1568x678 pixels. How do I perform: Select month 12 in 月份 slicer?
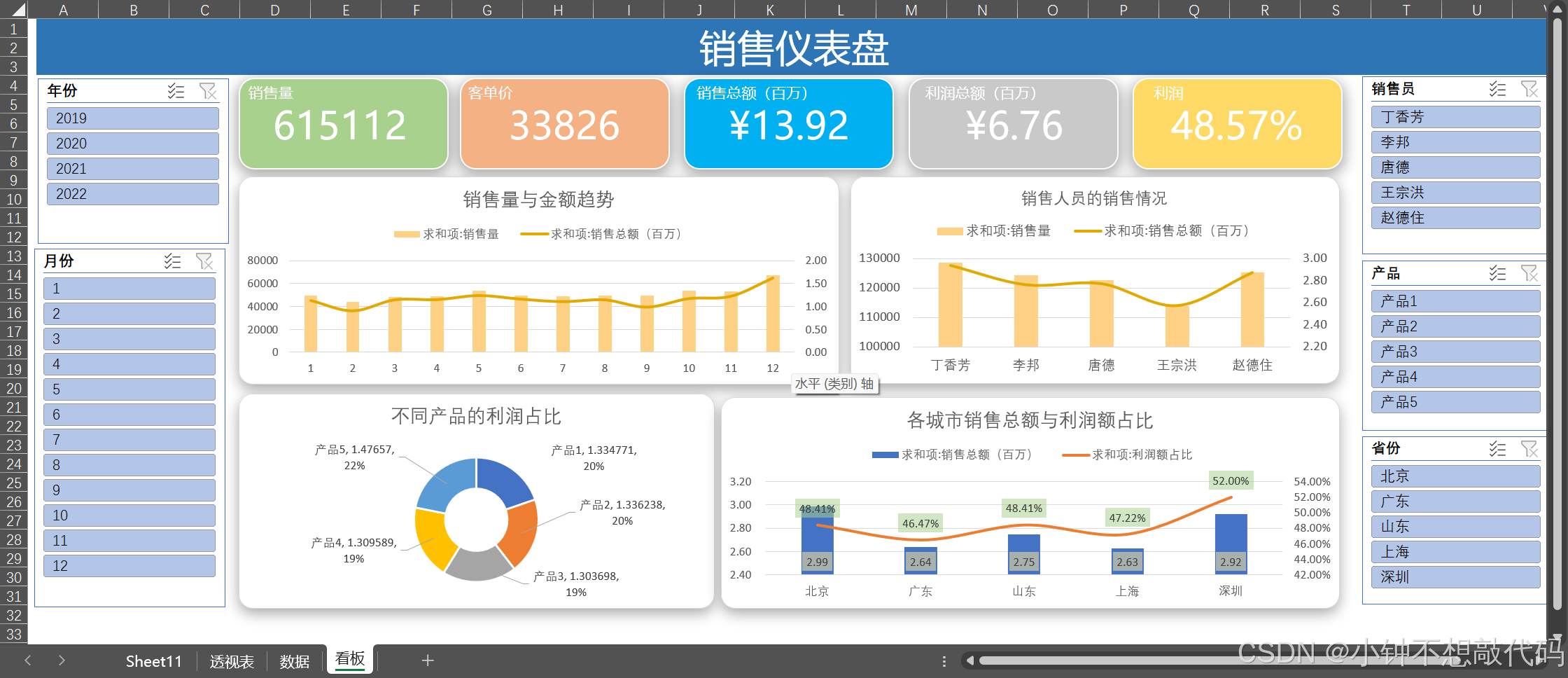click(129, 566)
